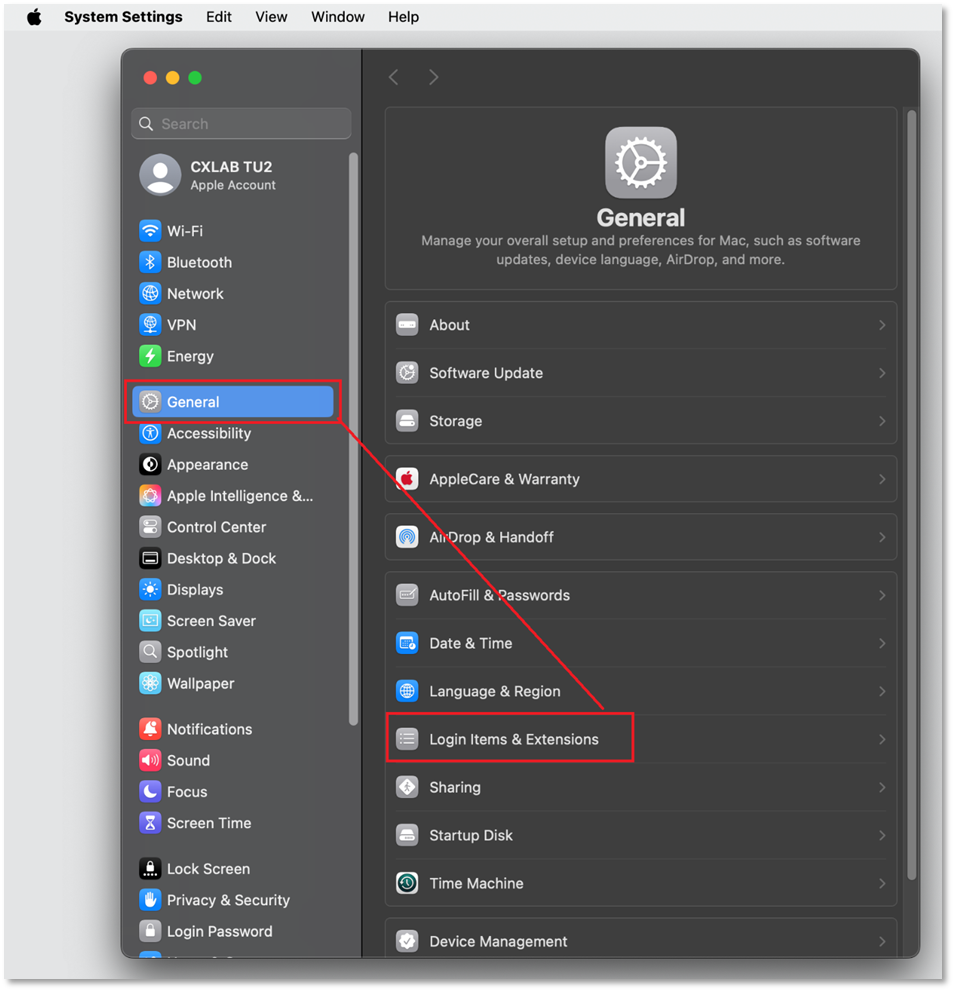This screenshot has width=955, height=992.
Task: Open the VPN globe icon
Action: tap(150, 325)
